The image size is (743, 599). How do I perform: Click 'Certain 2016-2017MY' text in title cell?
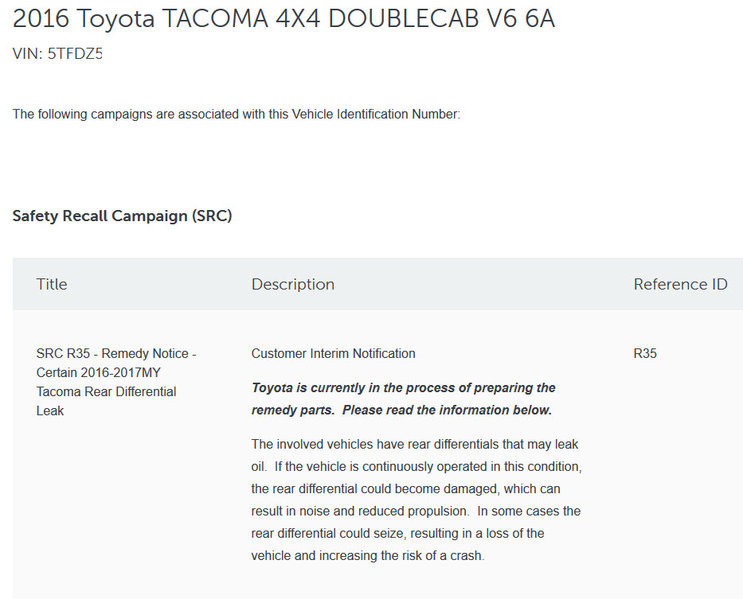98,372
